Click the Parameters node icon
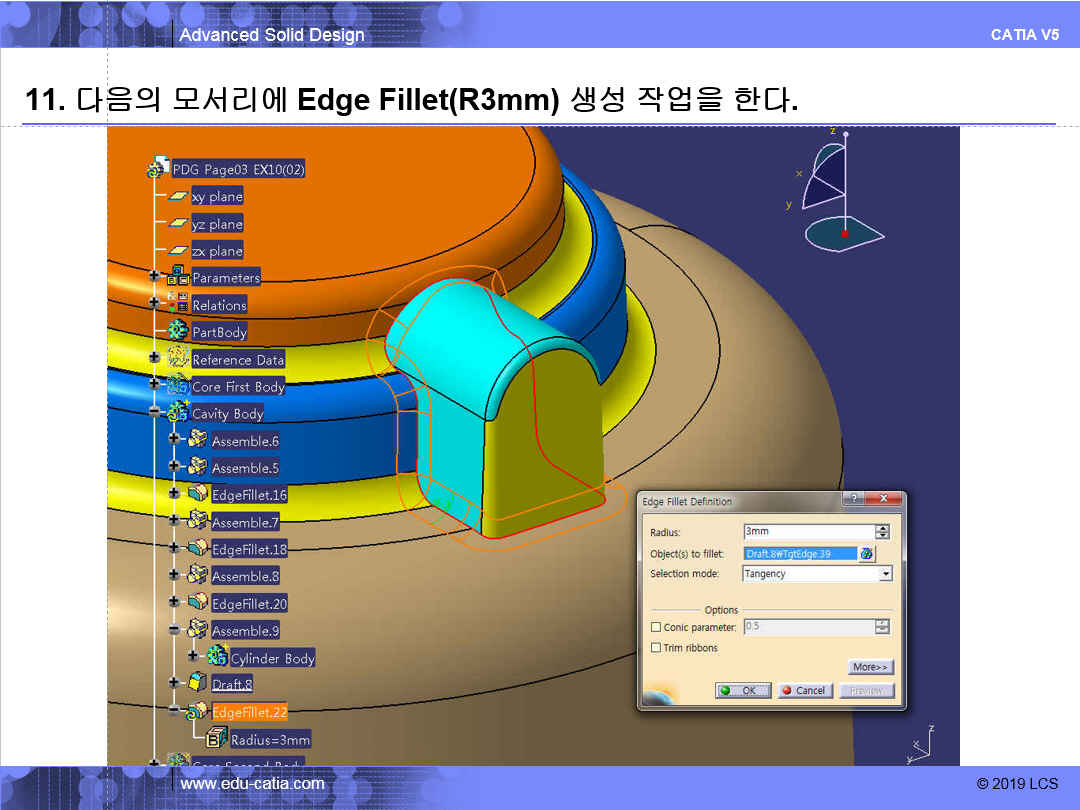Screen dimensions: 1080x810 point(178,277)
